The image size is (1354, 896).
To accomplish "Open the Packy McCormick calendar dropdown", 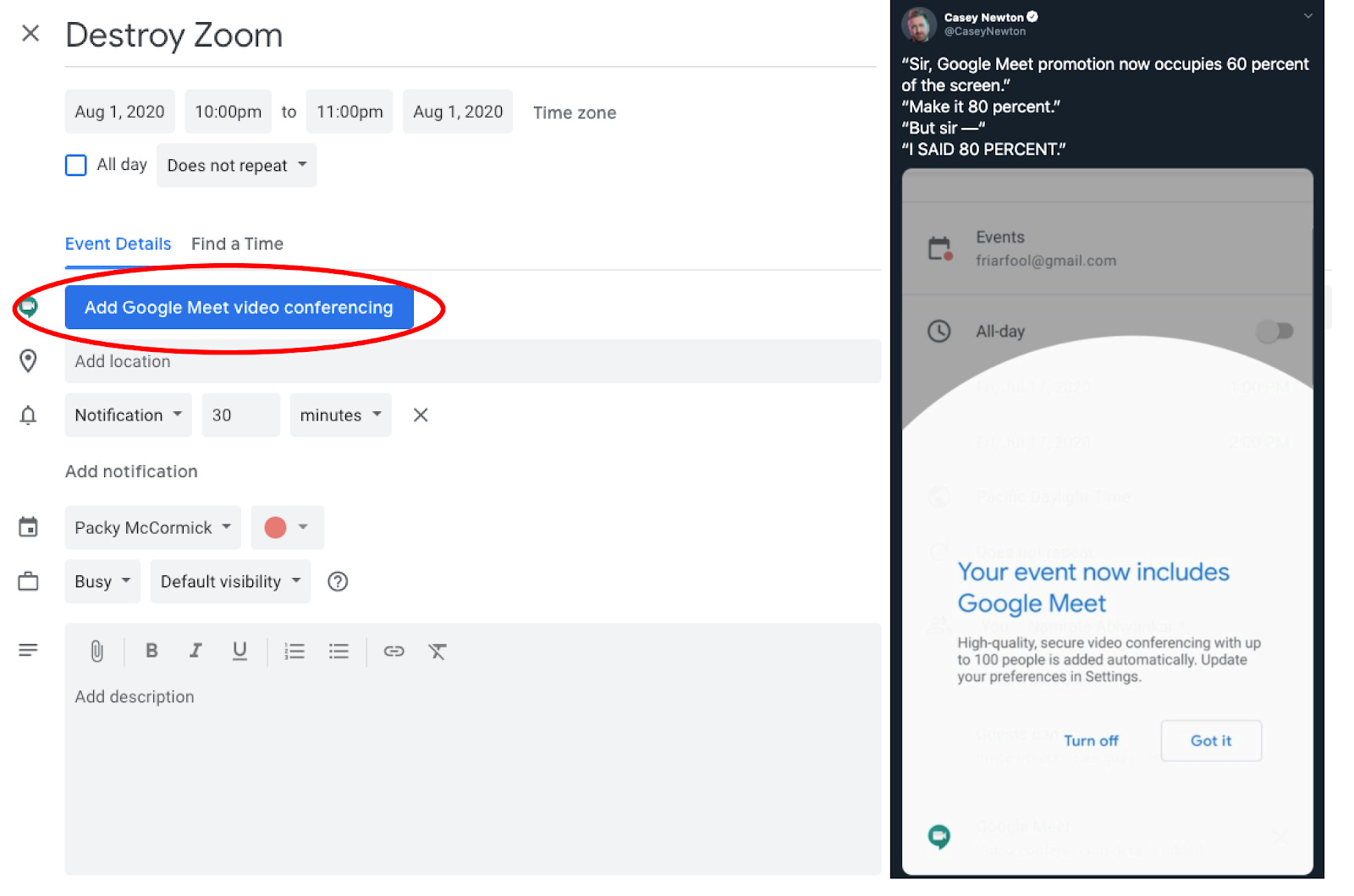I will click(153, 527).
